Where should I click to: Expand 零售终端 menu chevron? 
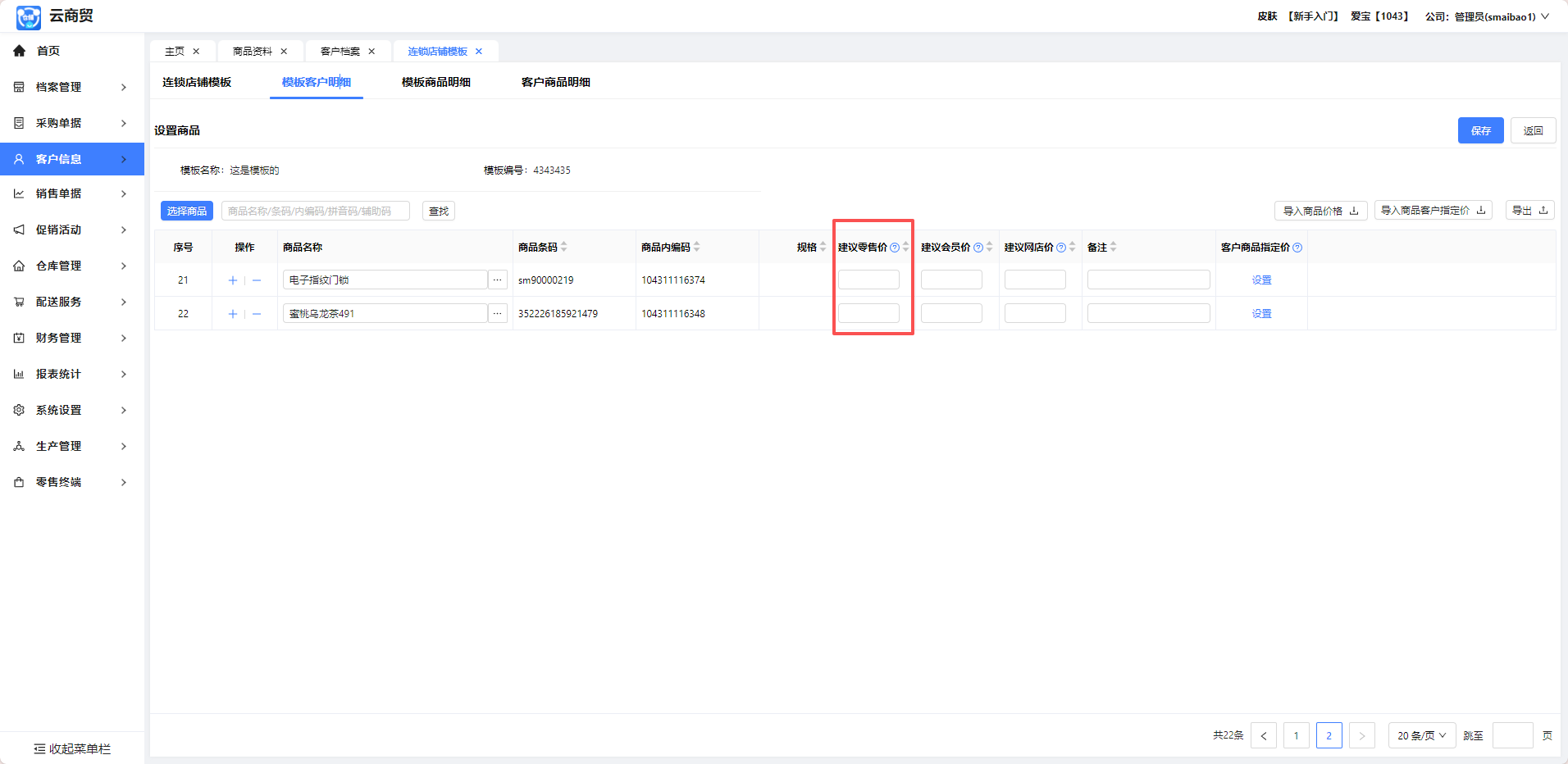point(124,482)
